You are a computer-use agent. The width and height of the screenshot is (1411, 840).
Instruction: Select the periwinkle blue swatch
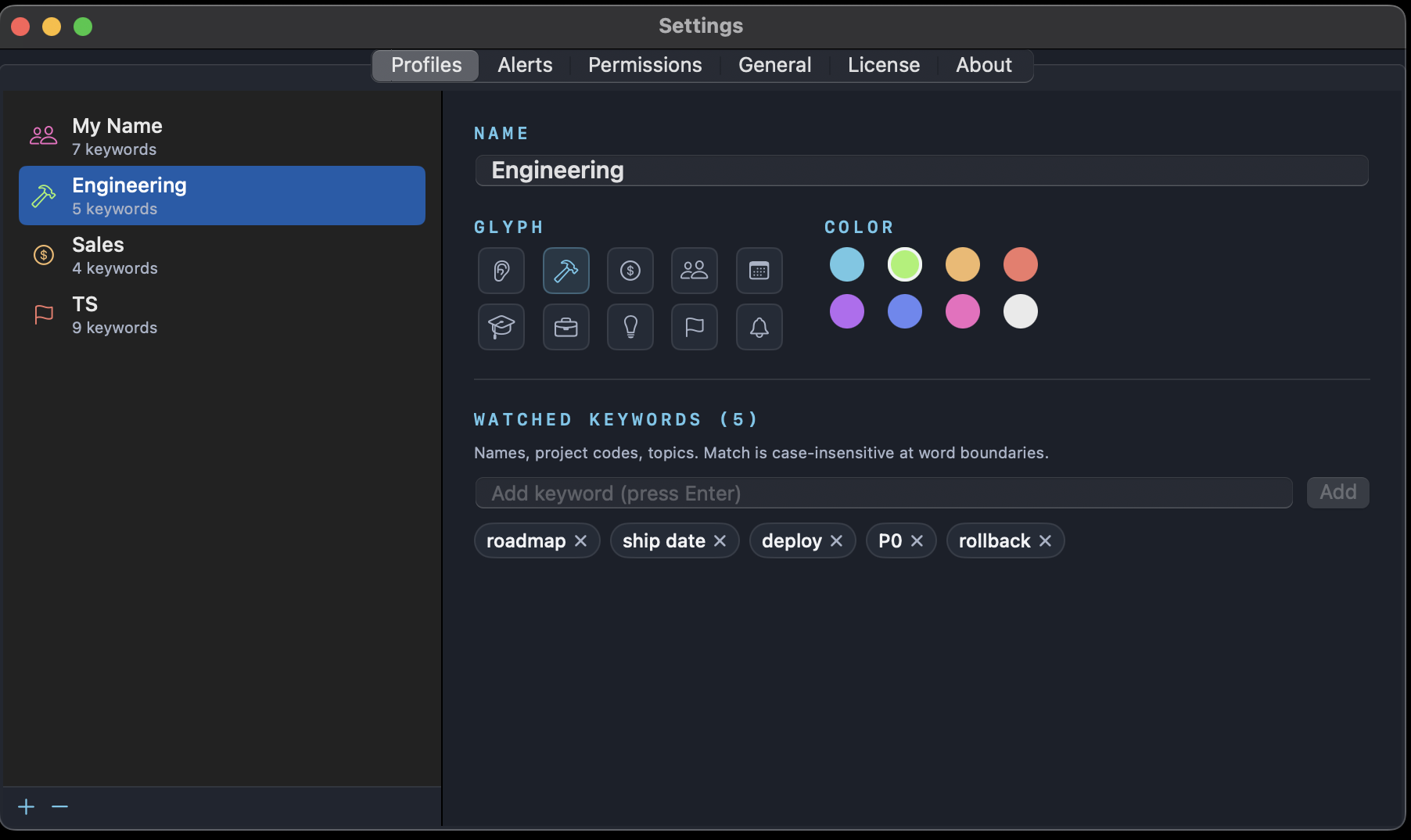[x=905, y=311]
